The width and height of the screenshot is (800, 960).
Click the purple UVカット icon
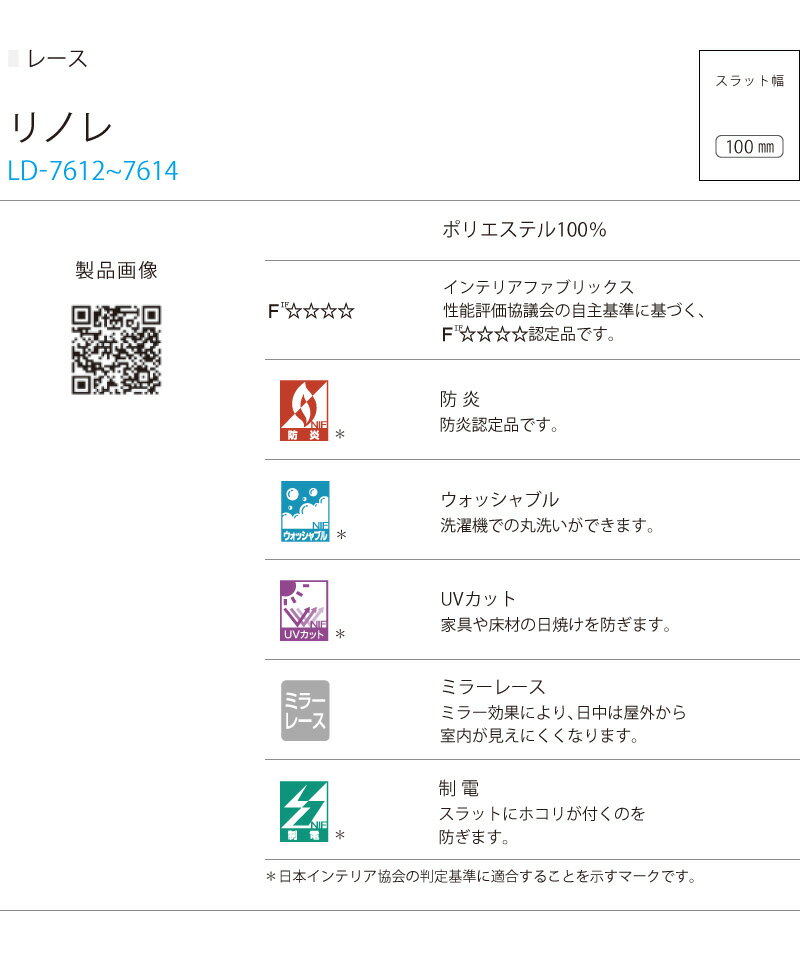305,610
